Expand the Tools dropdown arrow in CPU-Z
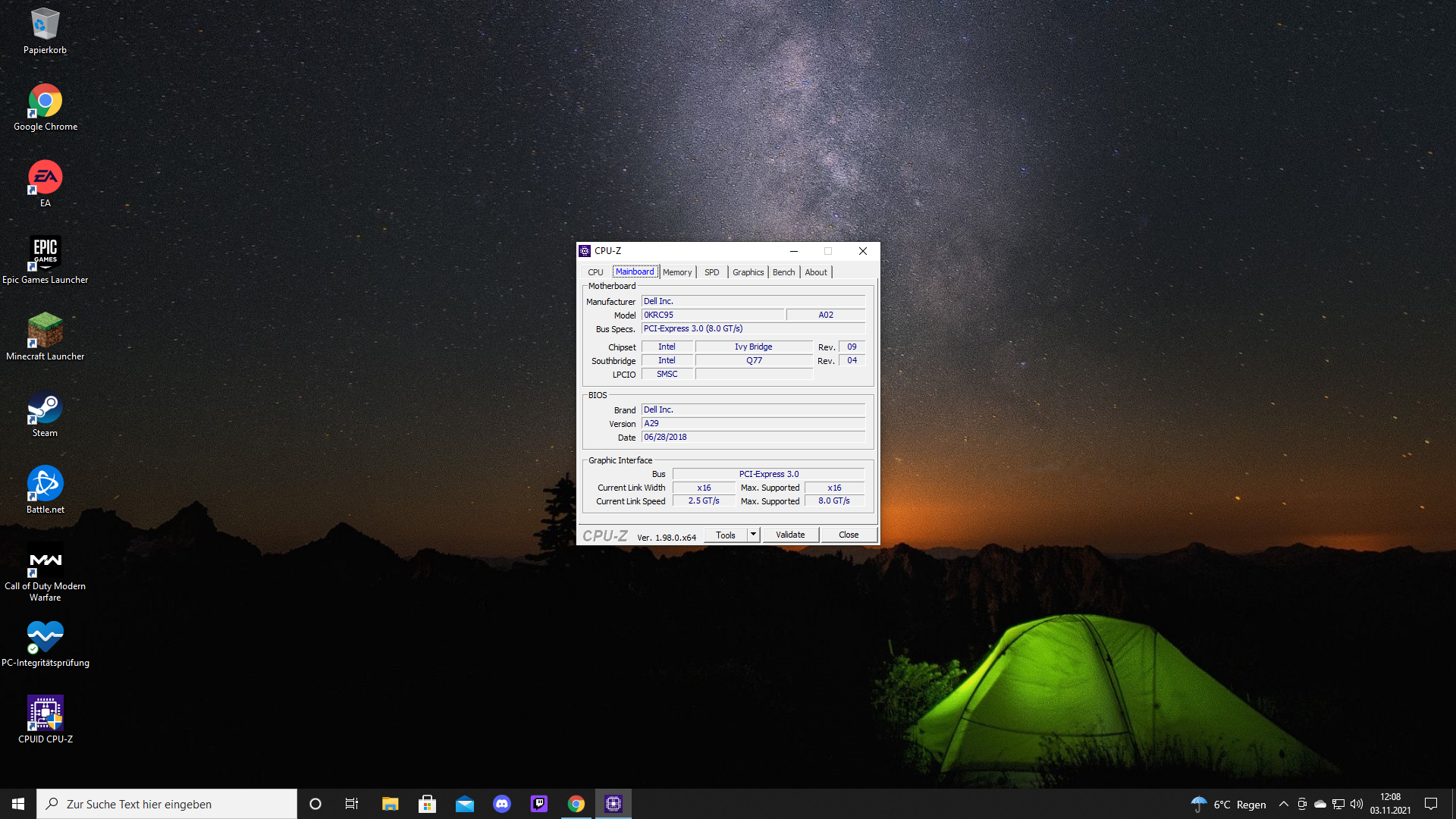Screen dimensions: 1456x819 pos(753,535)
